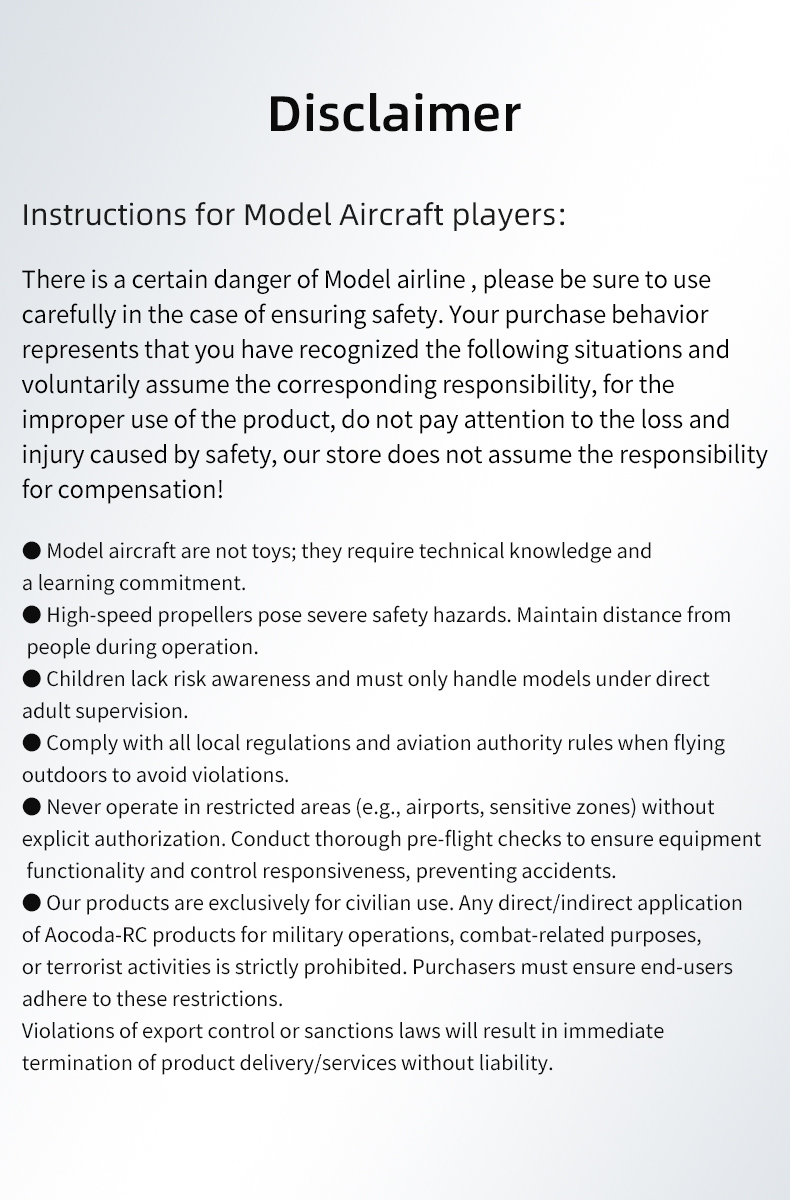
Task: Click the line starting "There is a certain danger"
Action: click(x=366, y=280)
